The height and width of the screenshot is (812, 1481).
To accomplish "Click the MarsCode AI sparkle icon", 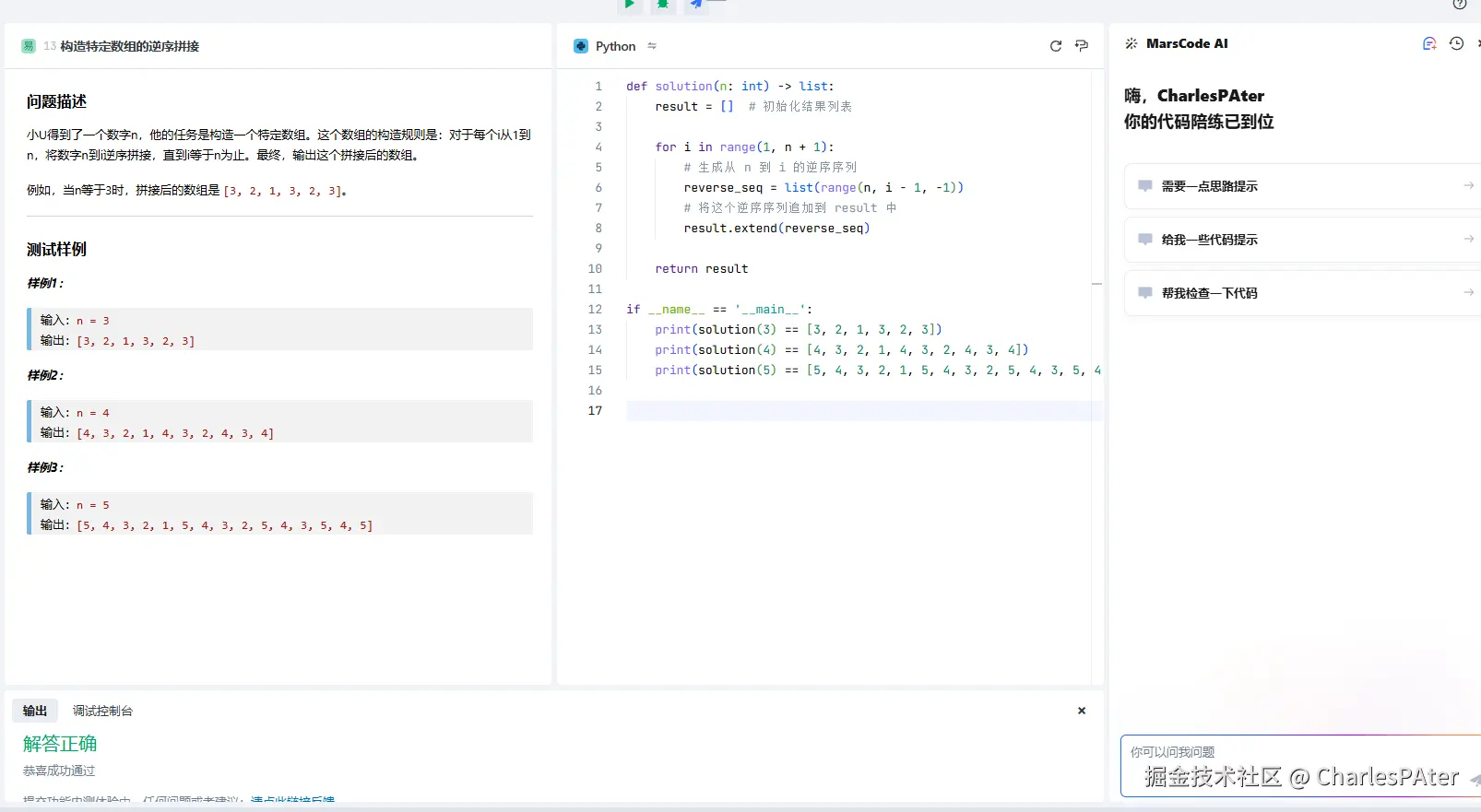I will (x=1131, y=43).
